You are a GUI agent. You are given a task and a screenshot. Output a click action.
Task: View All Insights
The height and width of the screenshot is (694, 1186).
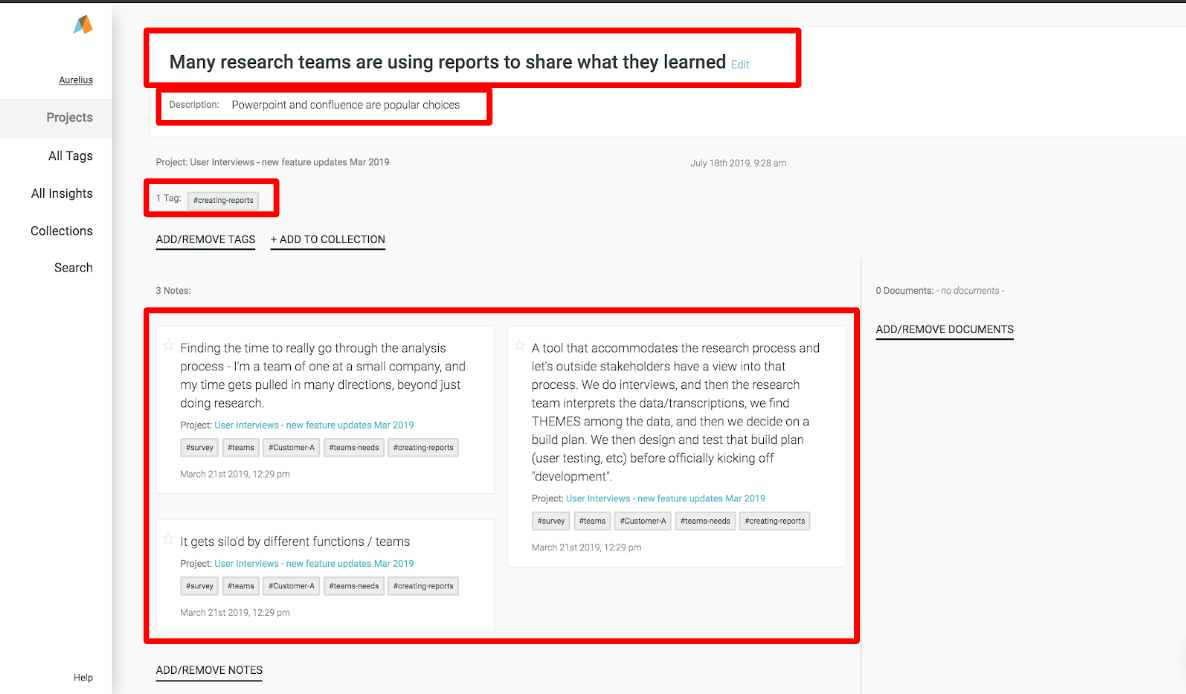click(x=62, y=193)
